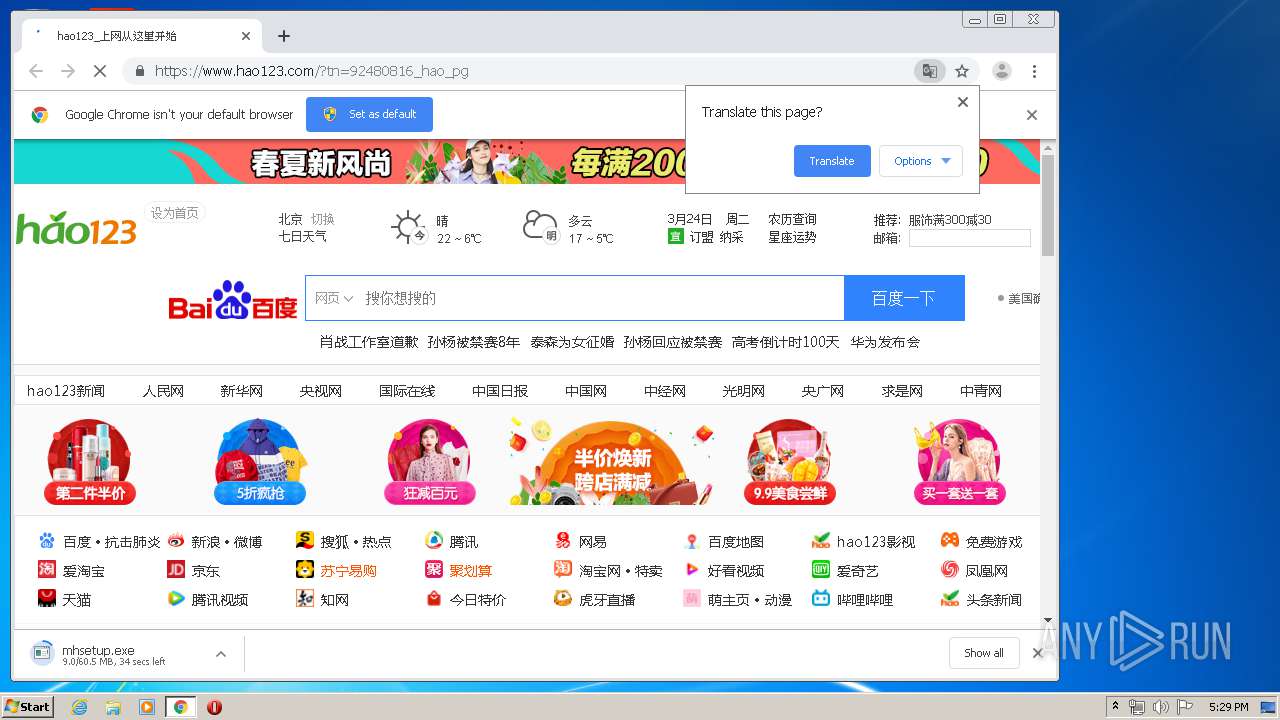The image size is (1280, 720).
Task: Open the 第二件半价 promo thumbnail
Action: [x=90, y=462]
